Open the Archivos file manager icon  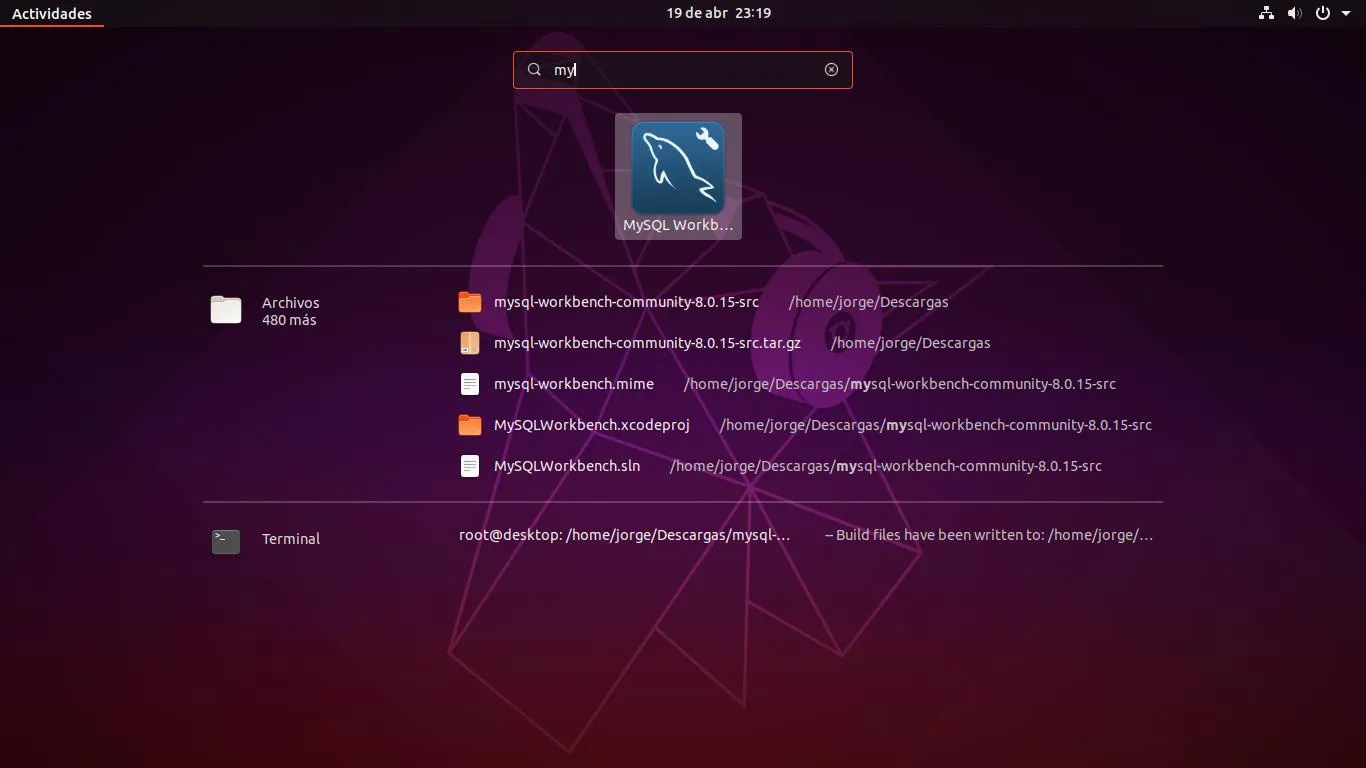226,310
